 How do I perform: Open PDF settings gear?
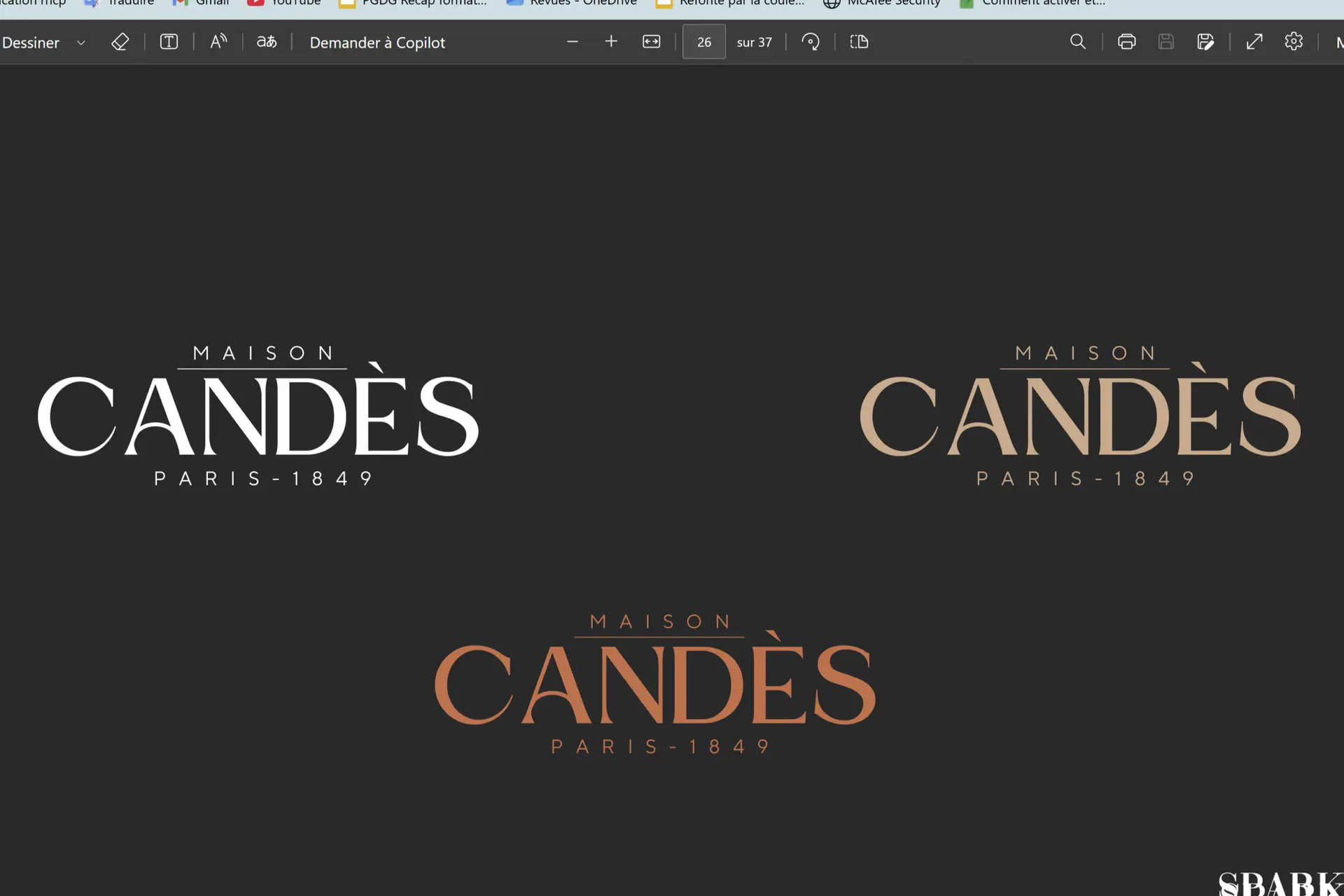[x=1294, y=42]
